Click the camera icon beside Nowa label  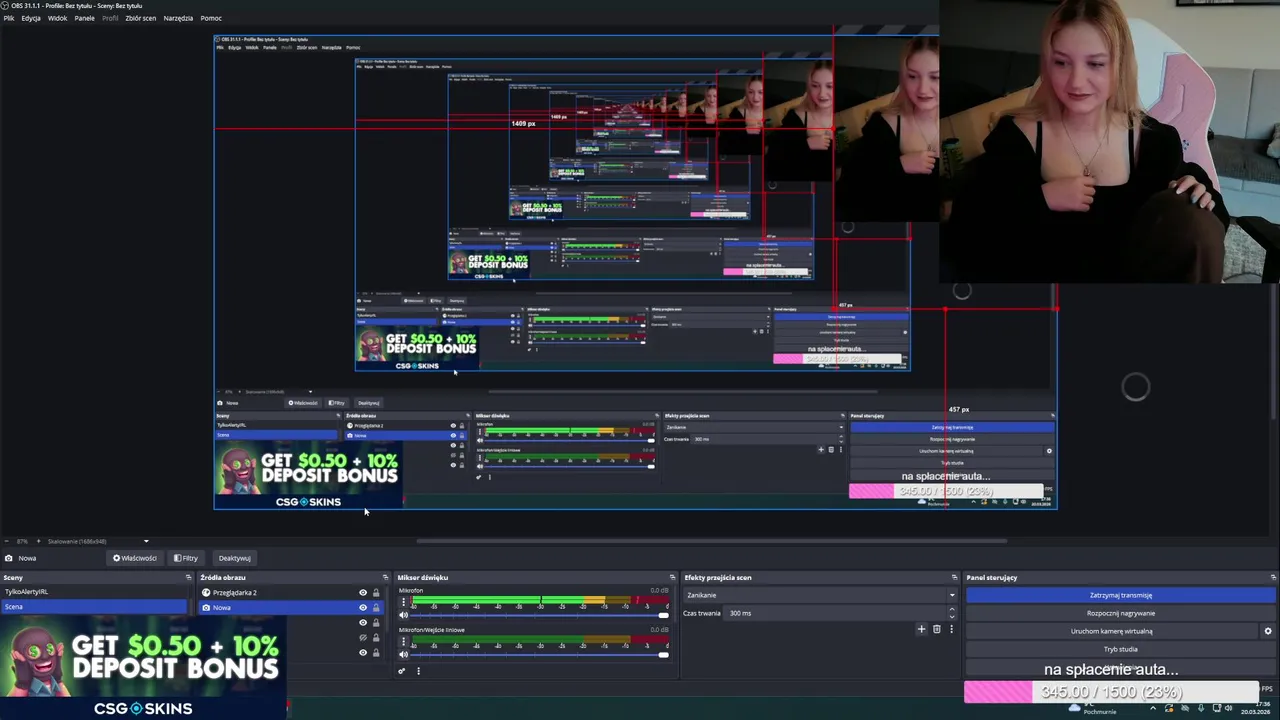(x=8, y=558)
